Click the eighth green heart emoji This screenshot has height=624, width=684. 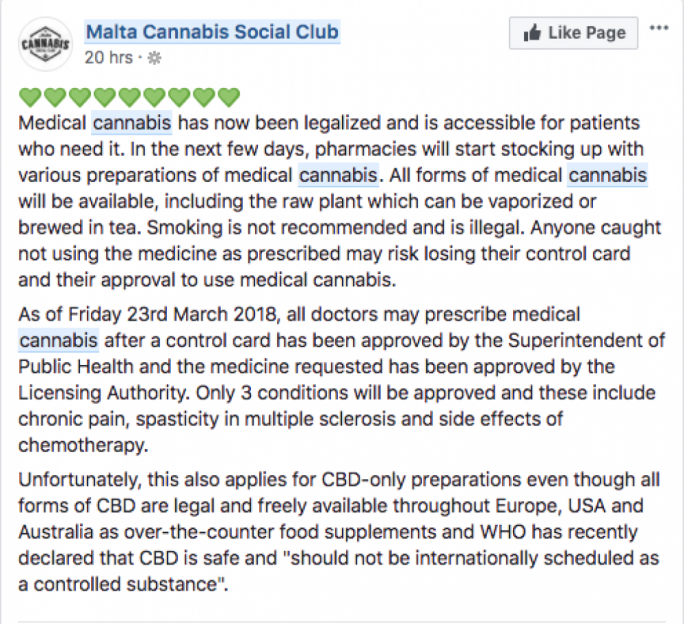(204, 97)
